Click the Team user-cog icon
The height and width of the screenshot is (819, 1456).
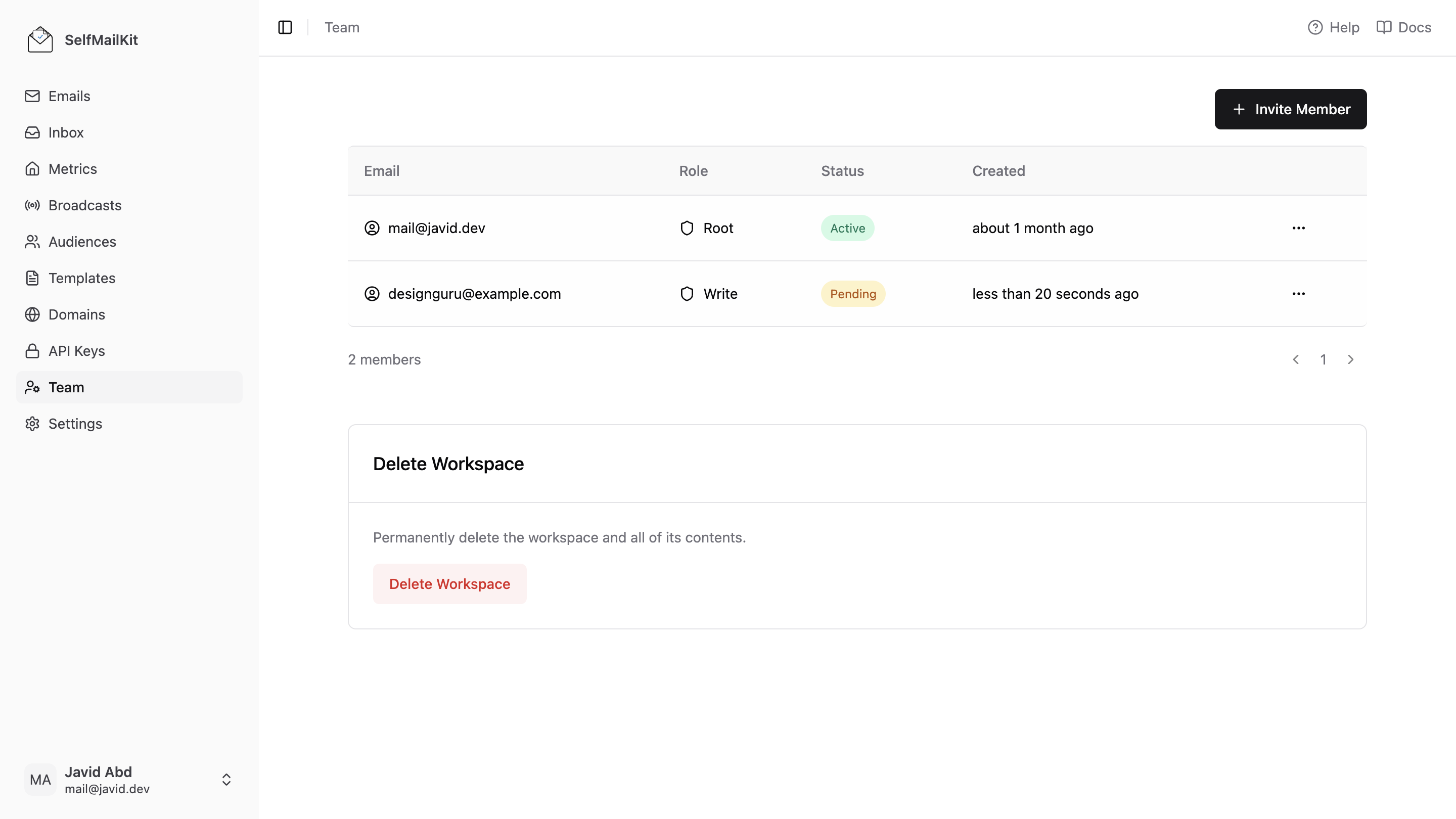point(32,387)
